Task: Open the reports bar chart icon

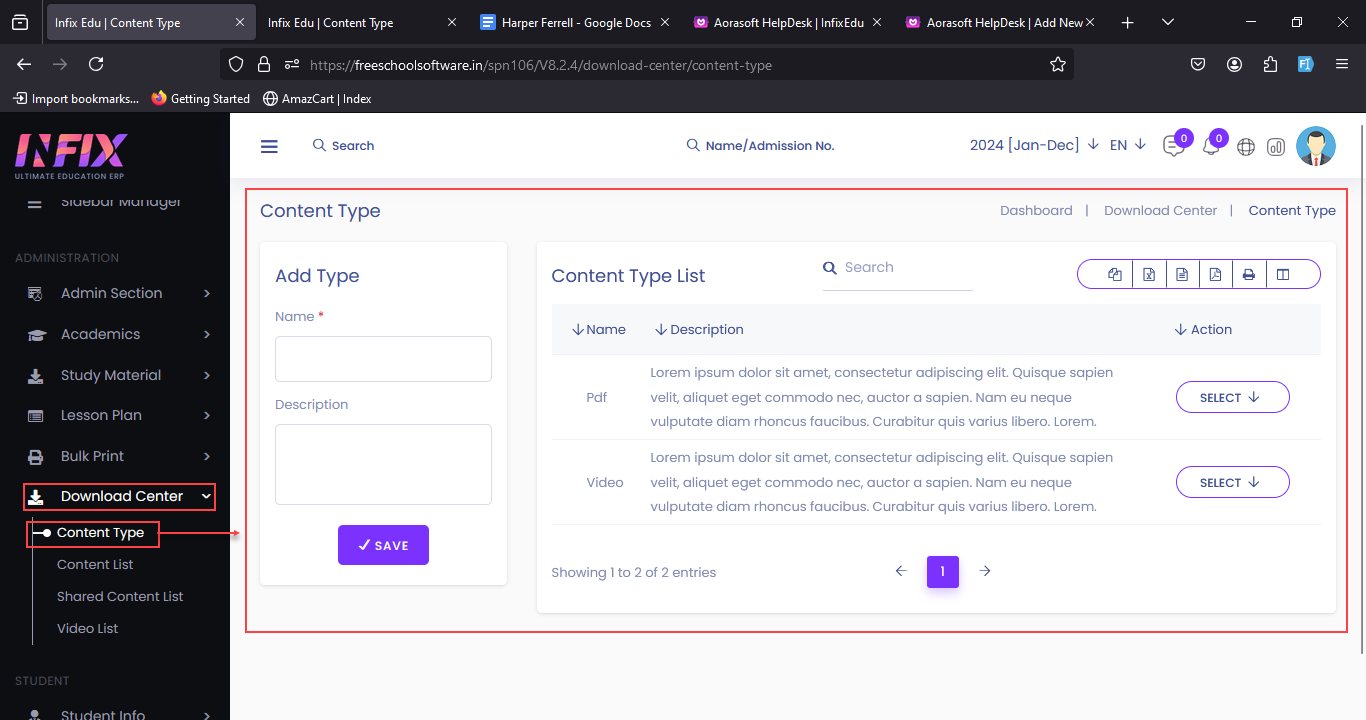Action: pos(1276,147)
